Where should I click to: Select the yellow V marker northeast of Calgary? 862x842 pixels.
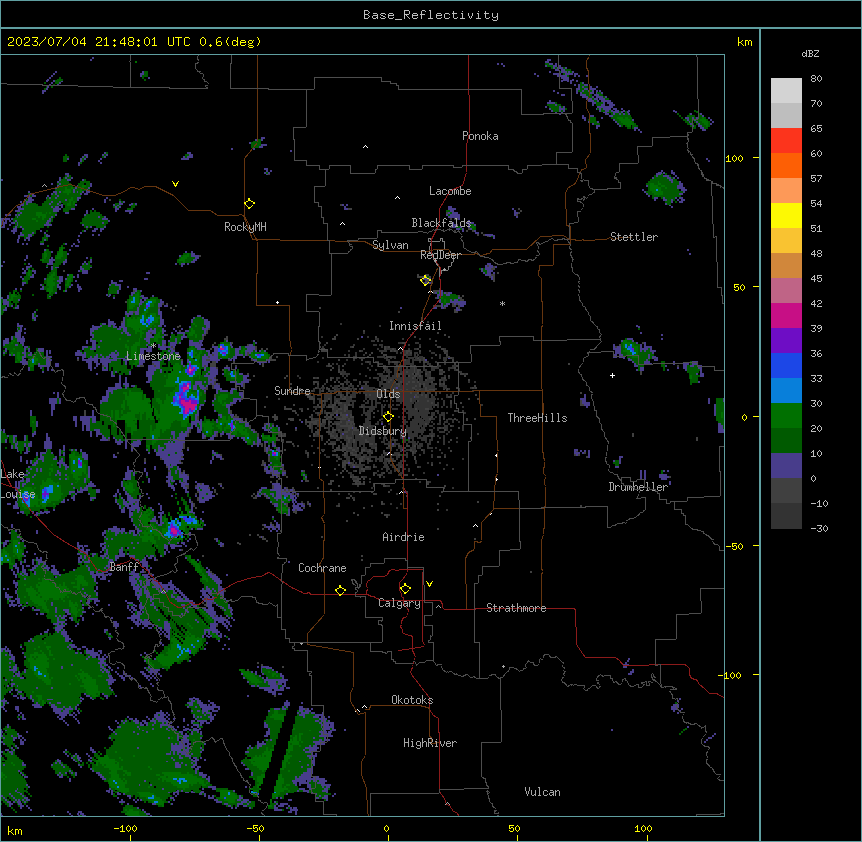click(x=429, y=584)
